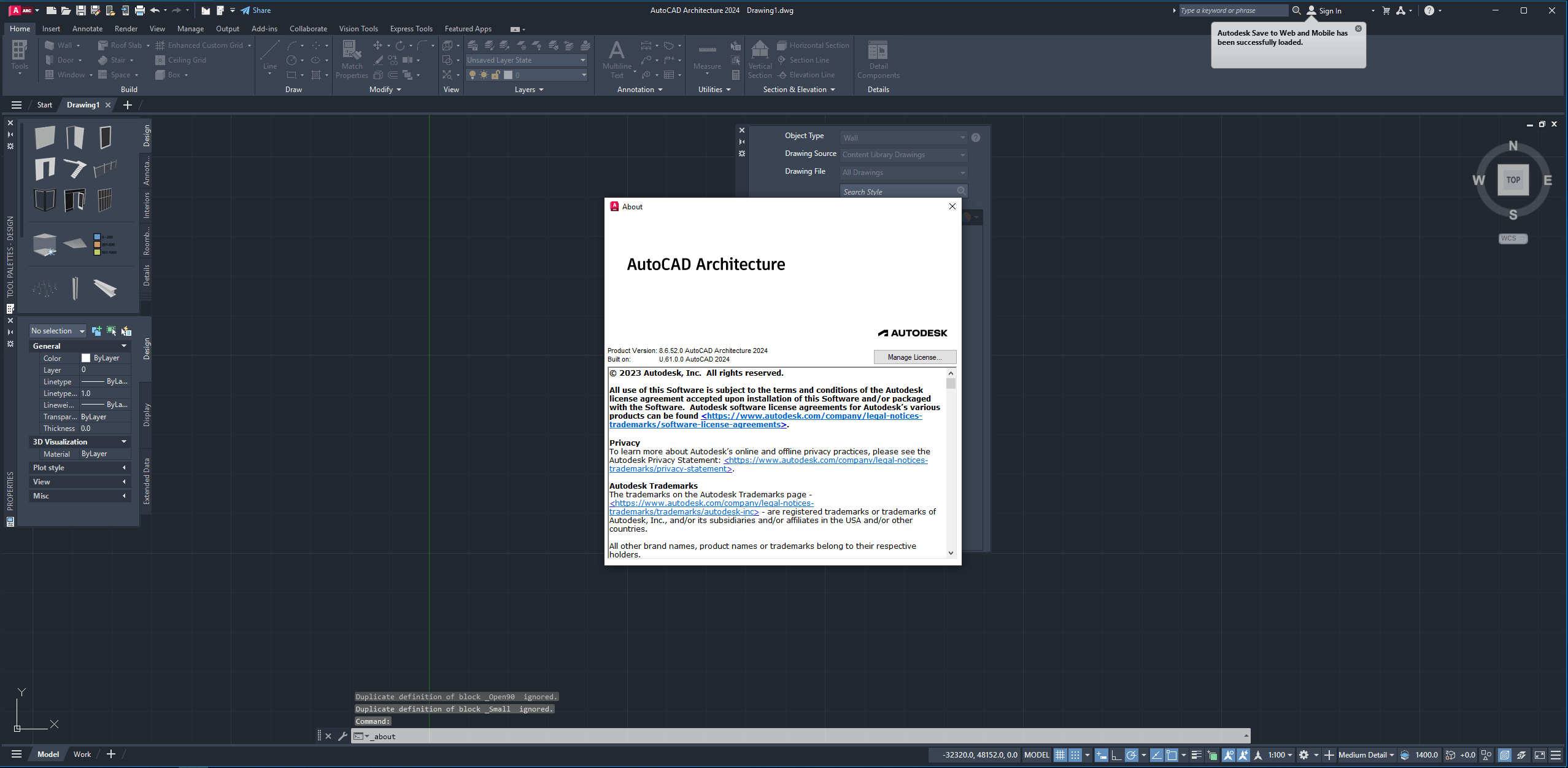
Task: Toggle 2D object snap in status bar
Action: (x=1171, y=755)
